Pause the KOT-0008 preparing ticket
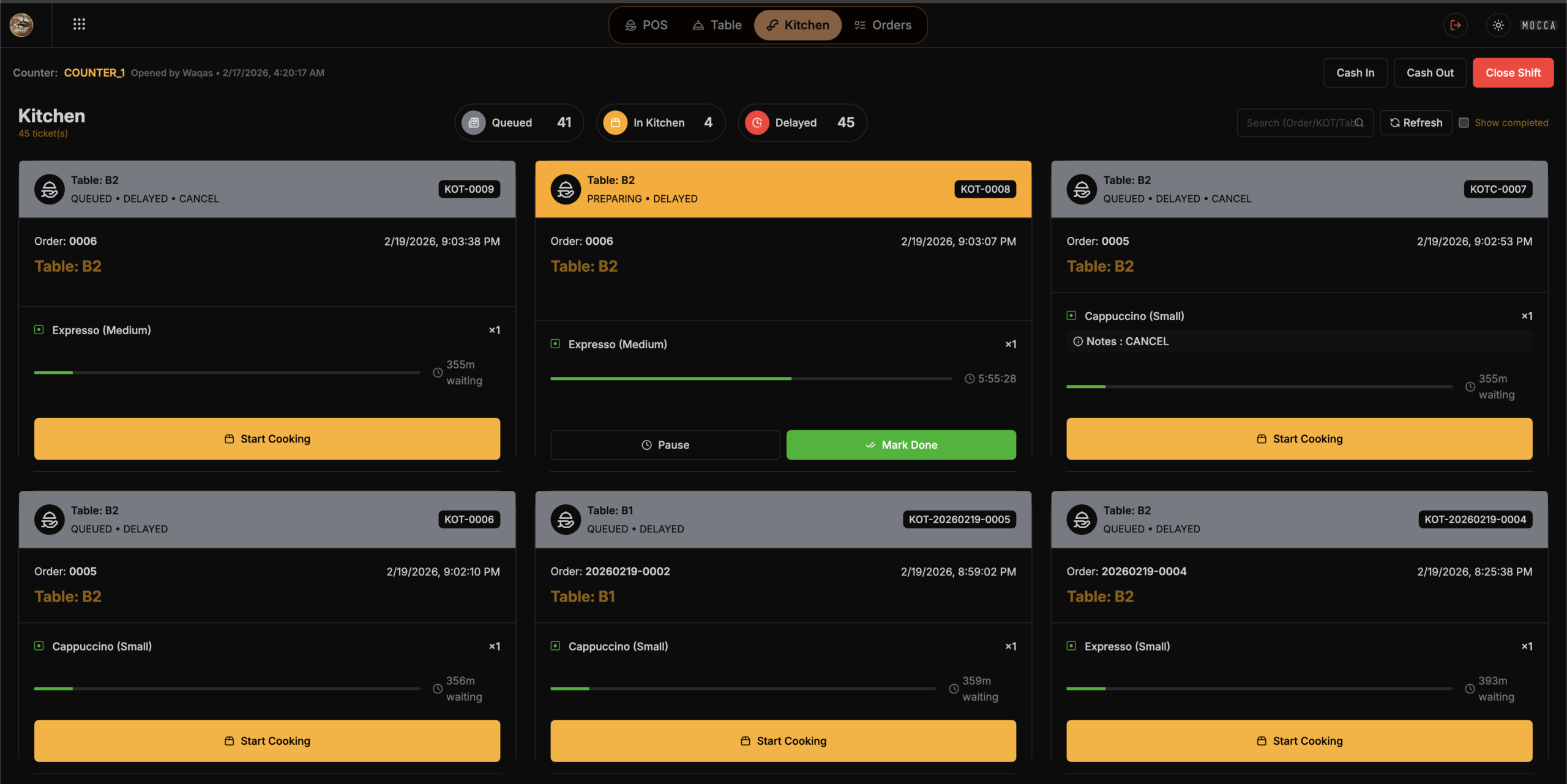The width and height of the screenshot is (1567, 784). click(x=665, y=445)
